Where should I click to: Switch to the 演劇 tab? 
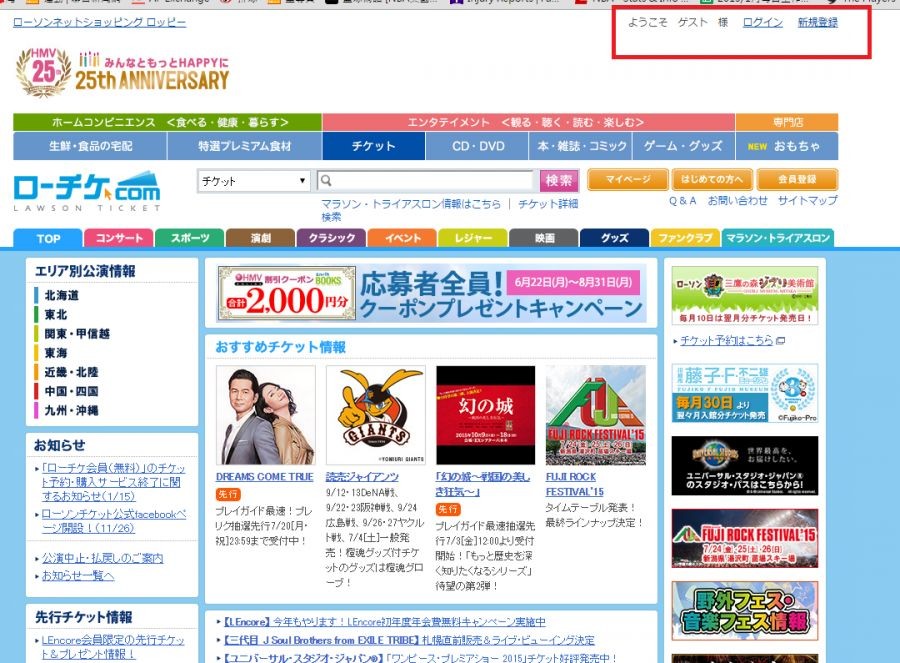point(260,238)
